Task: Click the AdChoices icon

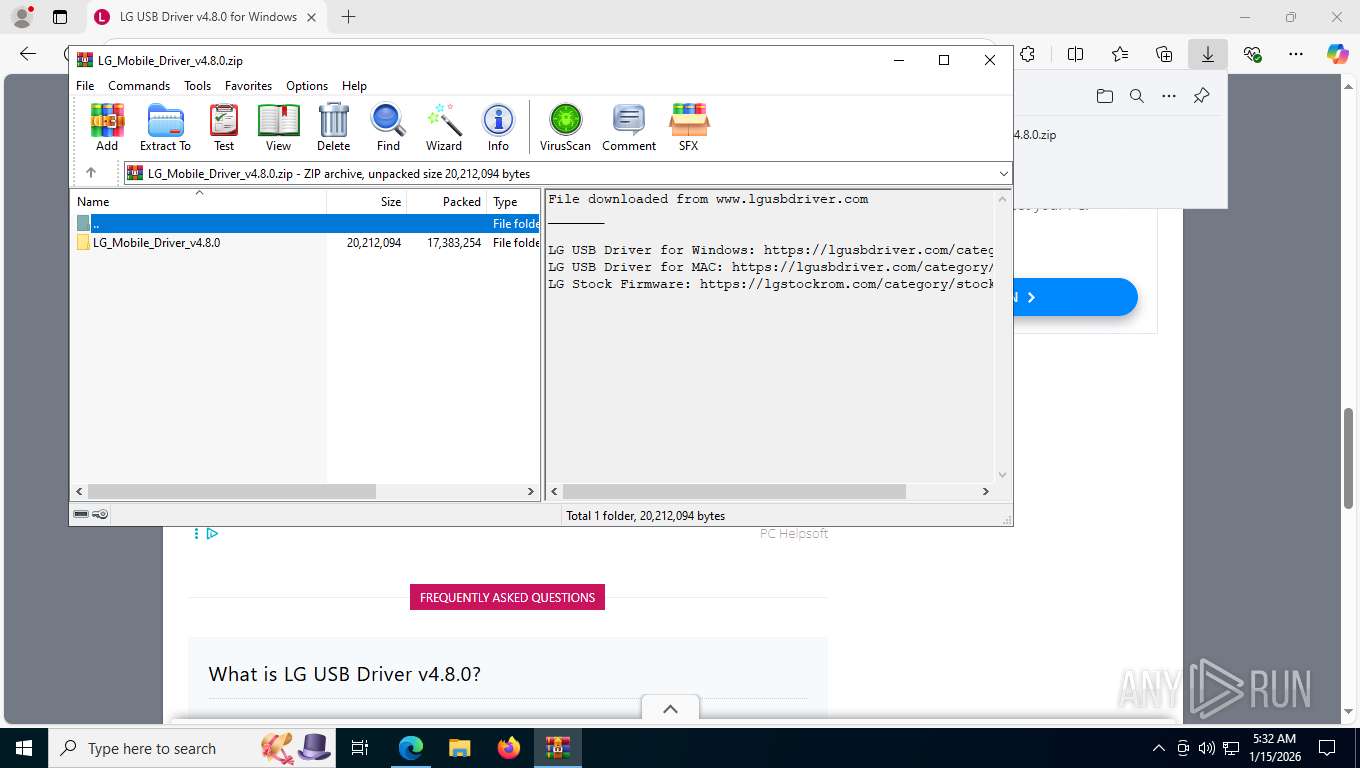Action: [212, 534]
